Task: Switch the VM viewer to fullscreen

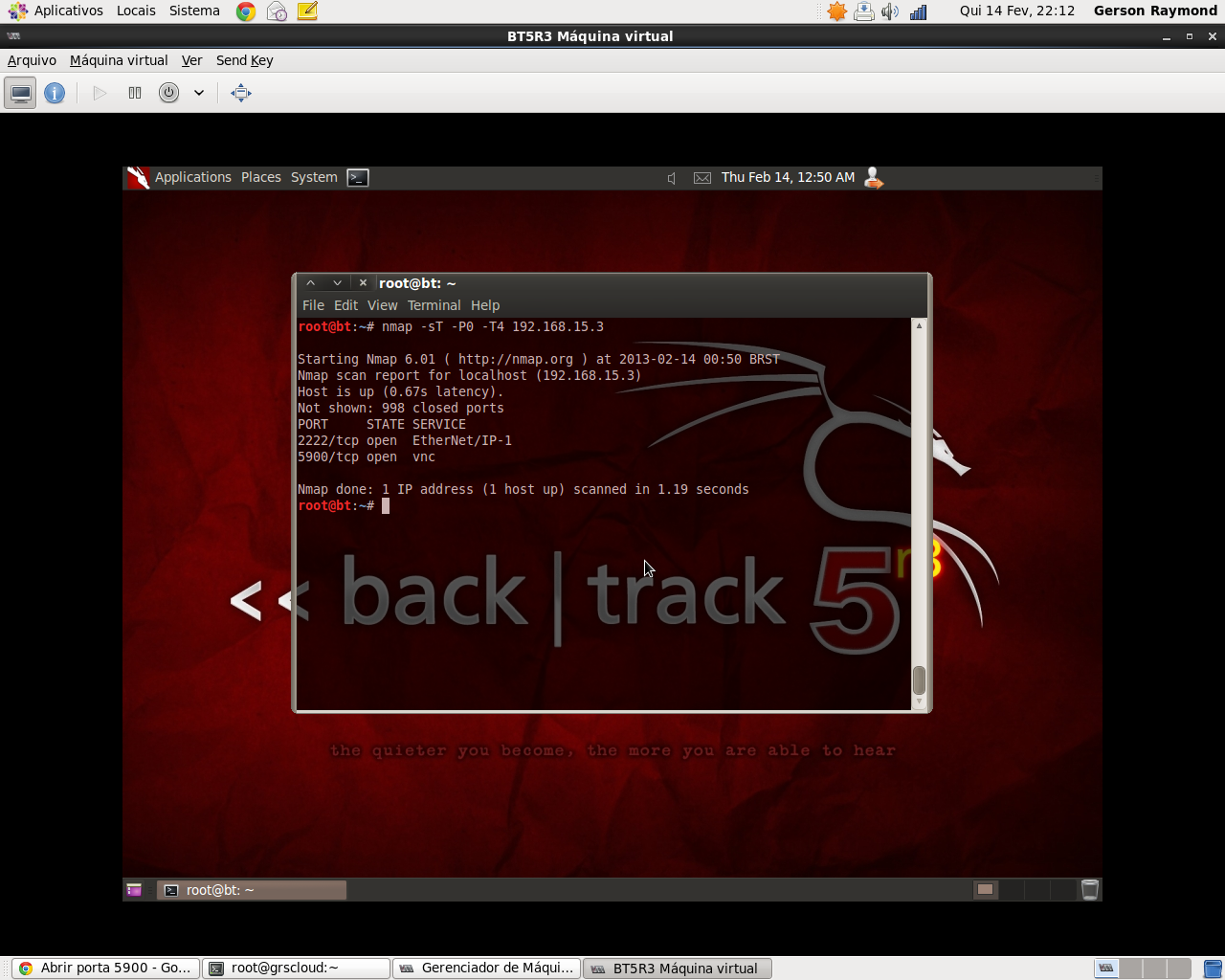Action: (x=241, y=93)
